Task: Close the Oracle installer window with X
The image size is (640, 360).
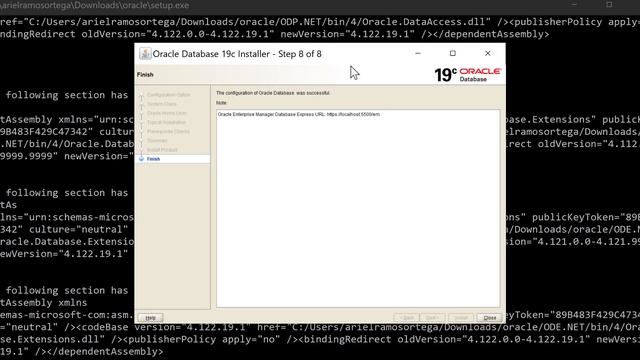Action: (x=488, y=53)
